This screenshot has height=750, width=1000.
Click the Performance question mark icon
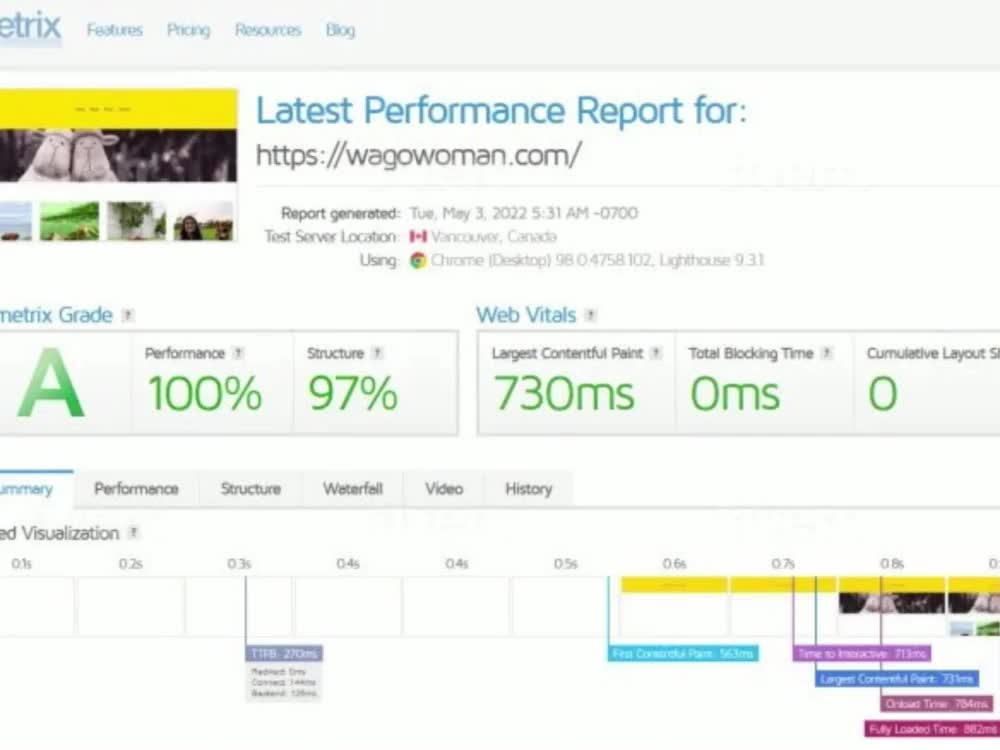click(x=237, y=352)
